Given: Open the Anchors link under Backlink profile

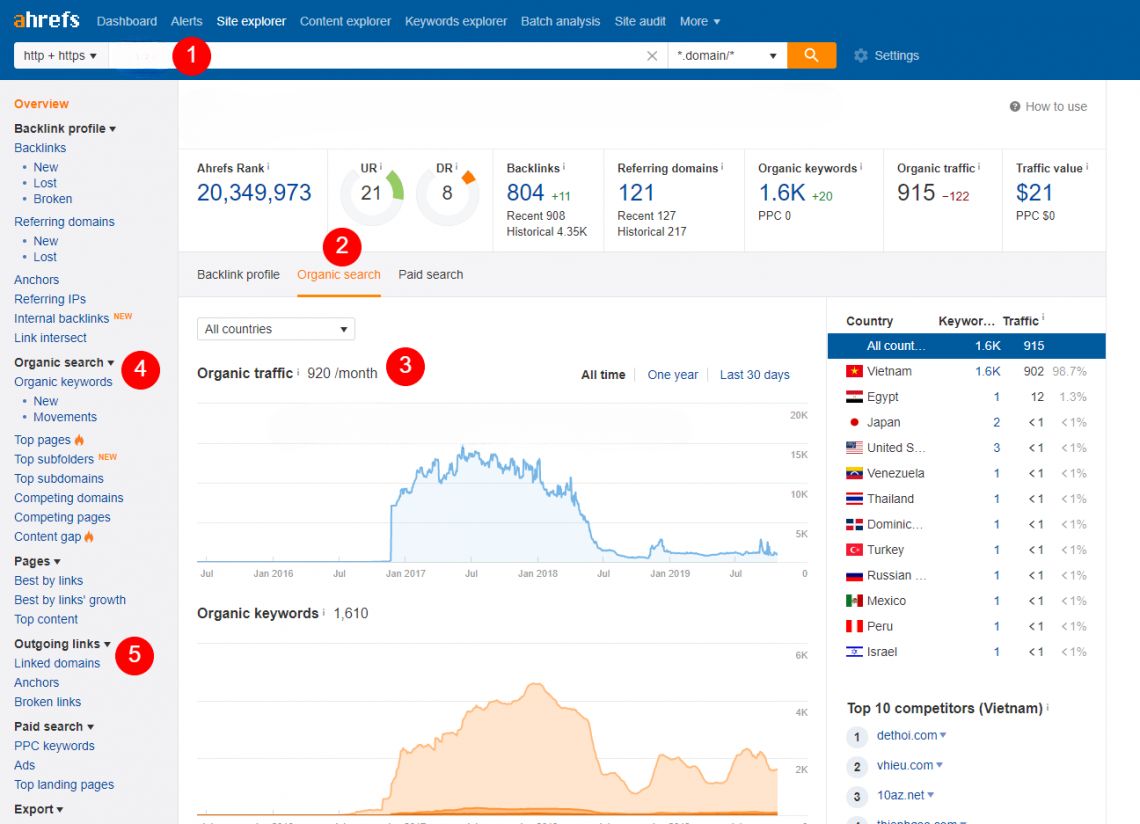Looking at the screenshot, I should (36, 279).
